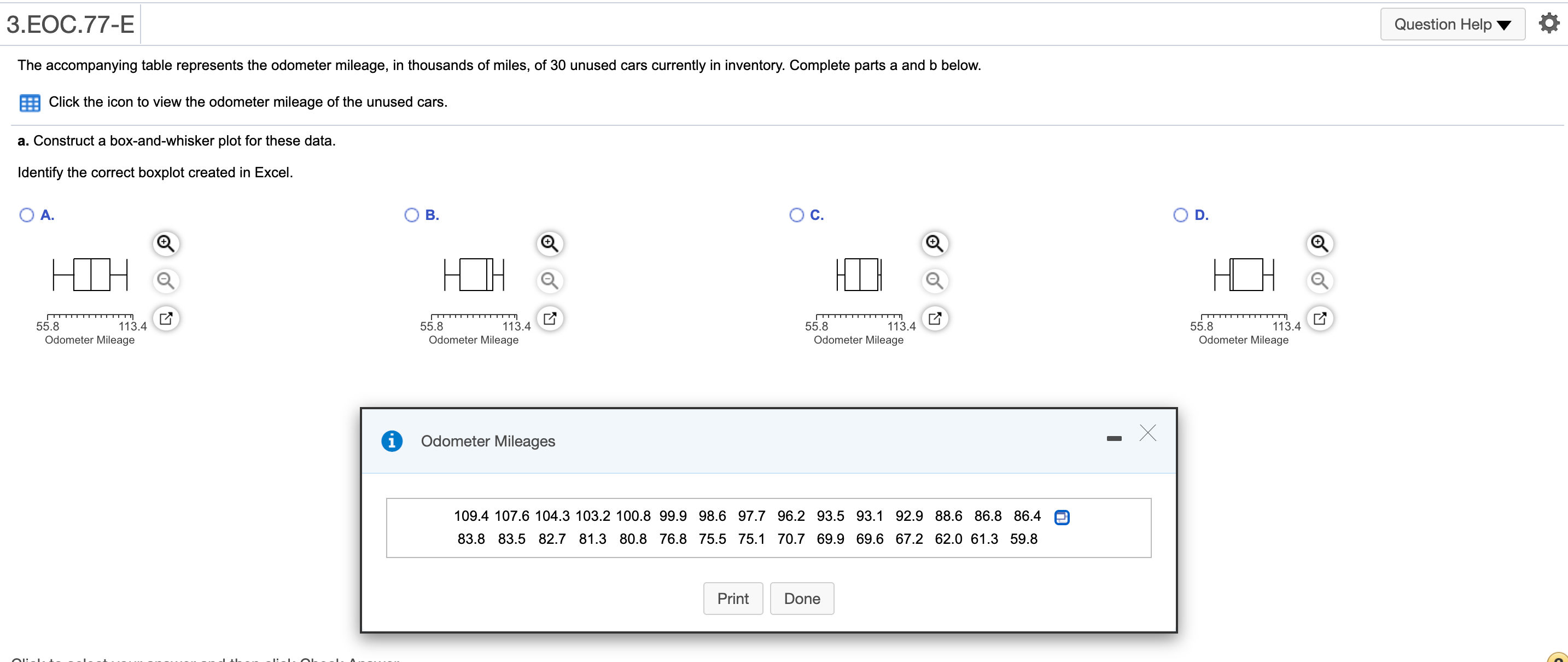Pick answer option D
The image size is (1568, 662).
(x=1180, y=215)
